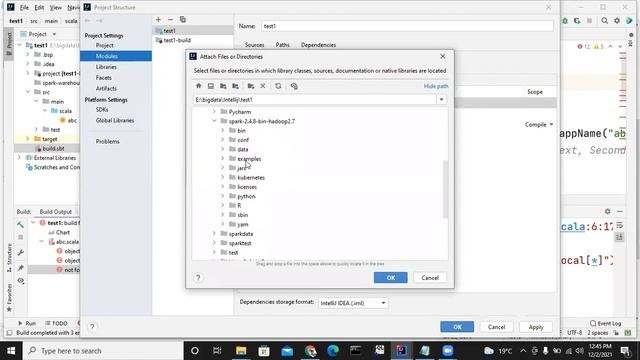
Task: Switch to the Sources tab
Action: pyautogui.click(x=254, y=45)
